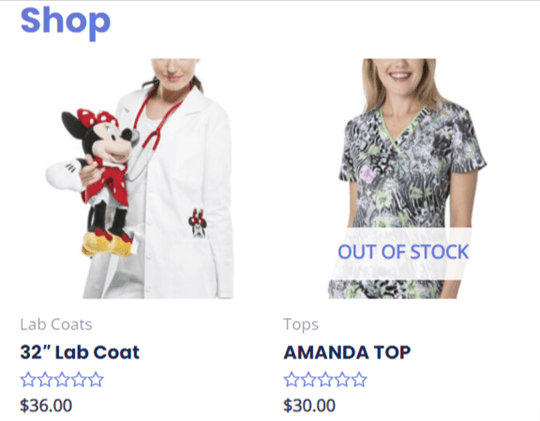The height and width of the screenshot is (421, 540).
Task: Open the AMANDA TOP product title
Action: click(x=347, y=352)
